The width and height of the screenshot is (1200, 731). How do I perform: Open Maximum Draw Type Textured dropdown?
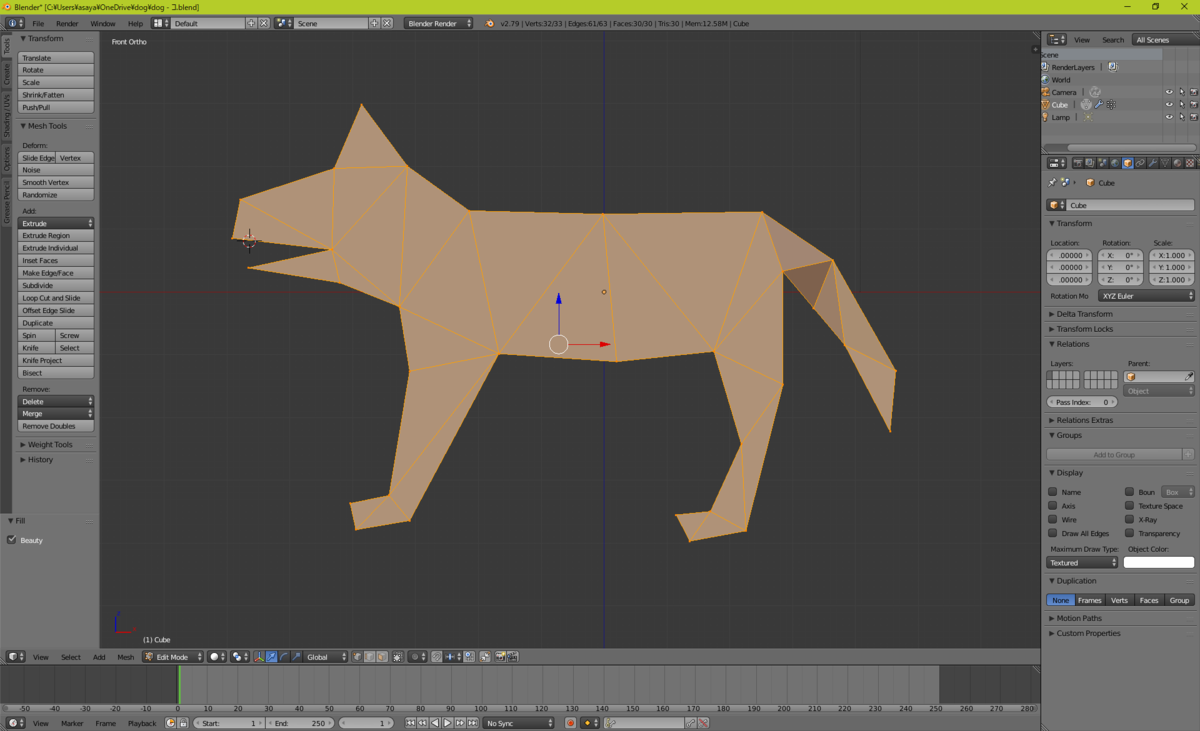[1082, 562]
